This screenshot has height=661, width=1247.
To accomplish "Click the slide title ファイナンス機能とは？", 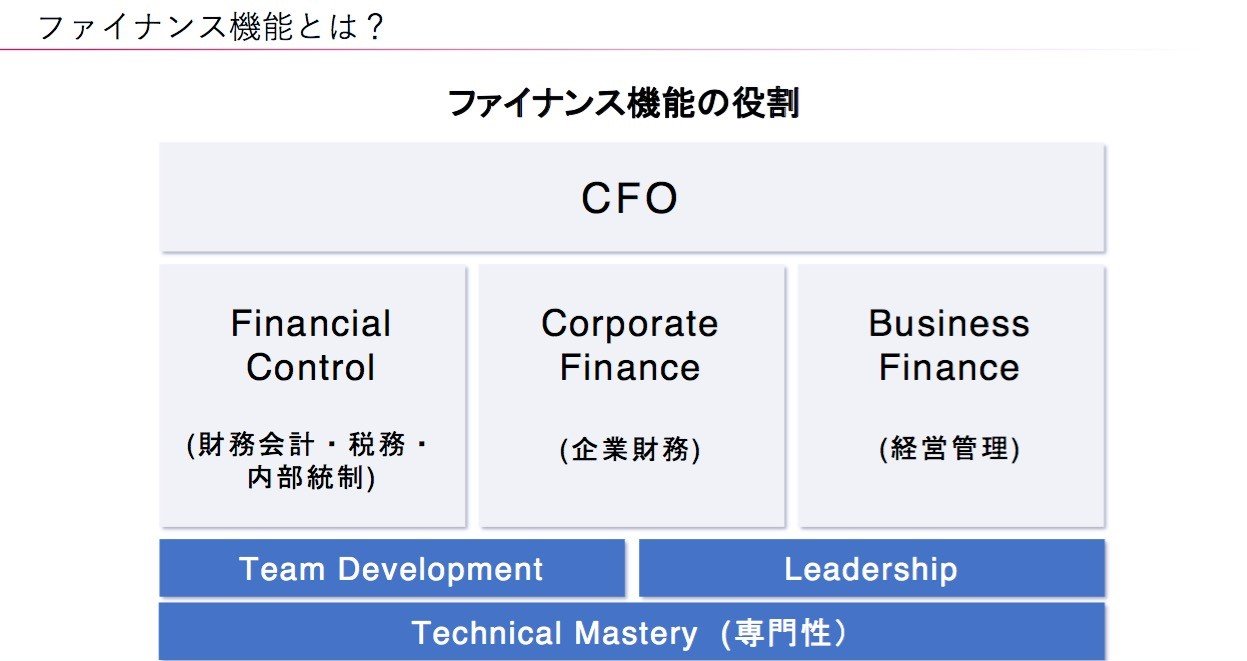I will tap(211, 26).
